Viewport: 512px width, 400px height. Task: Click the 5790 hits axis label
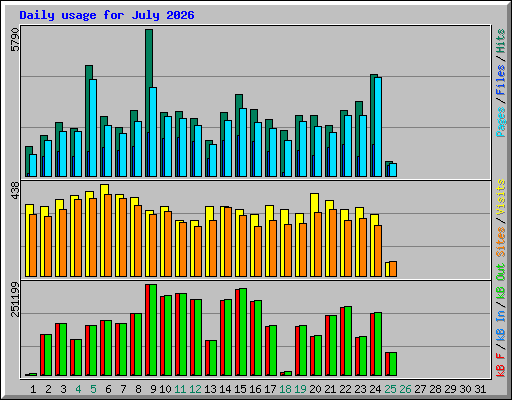point(15,40)
